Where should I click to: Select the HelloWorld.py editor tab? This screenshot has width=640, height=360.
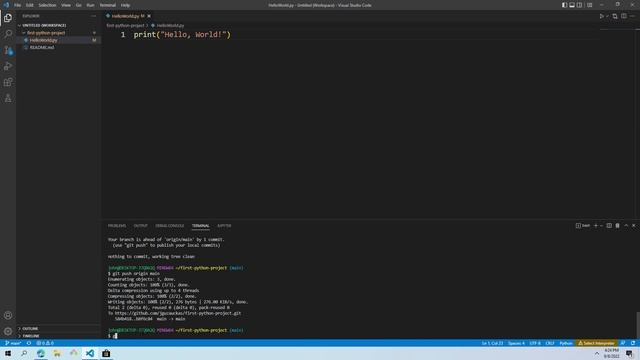pos(125,16)
